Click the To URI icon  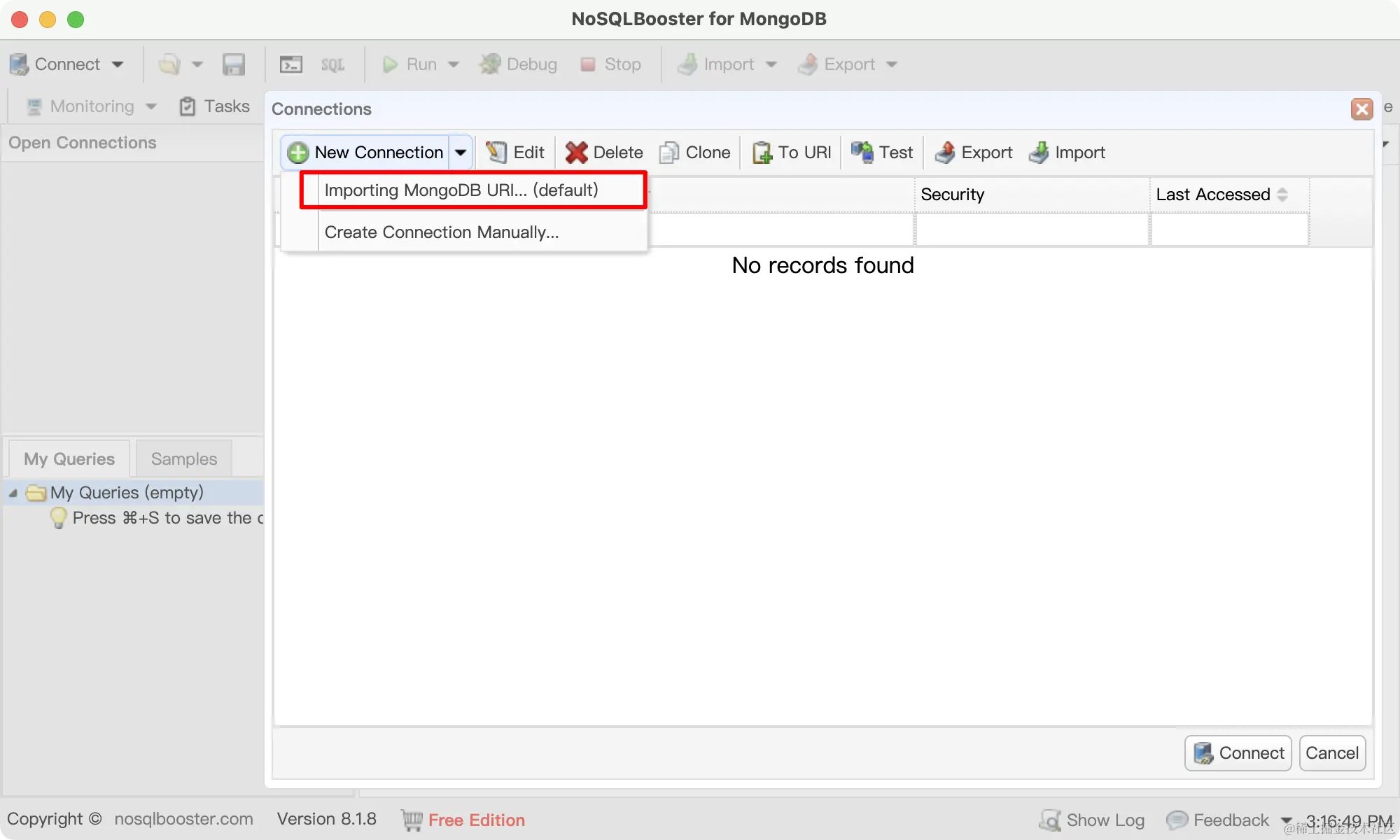tap(762, 152)
